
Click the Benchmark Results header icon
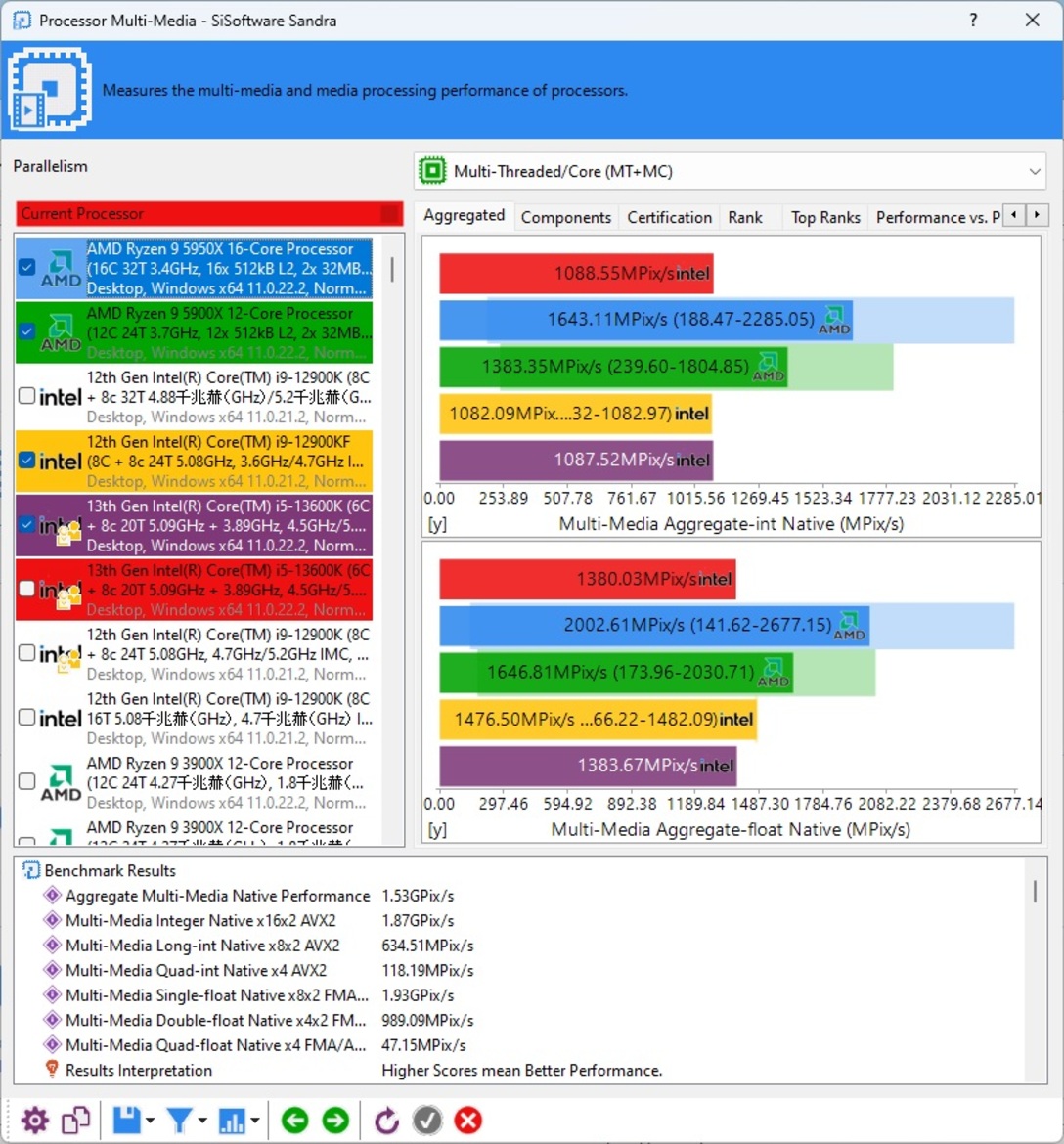coord(30,870)
